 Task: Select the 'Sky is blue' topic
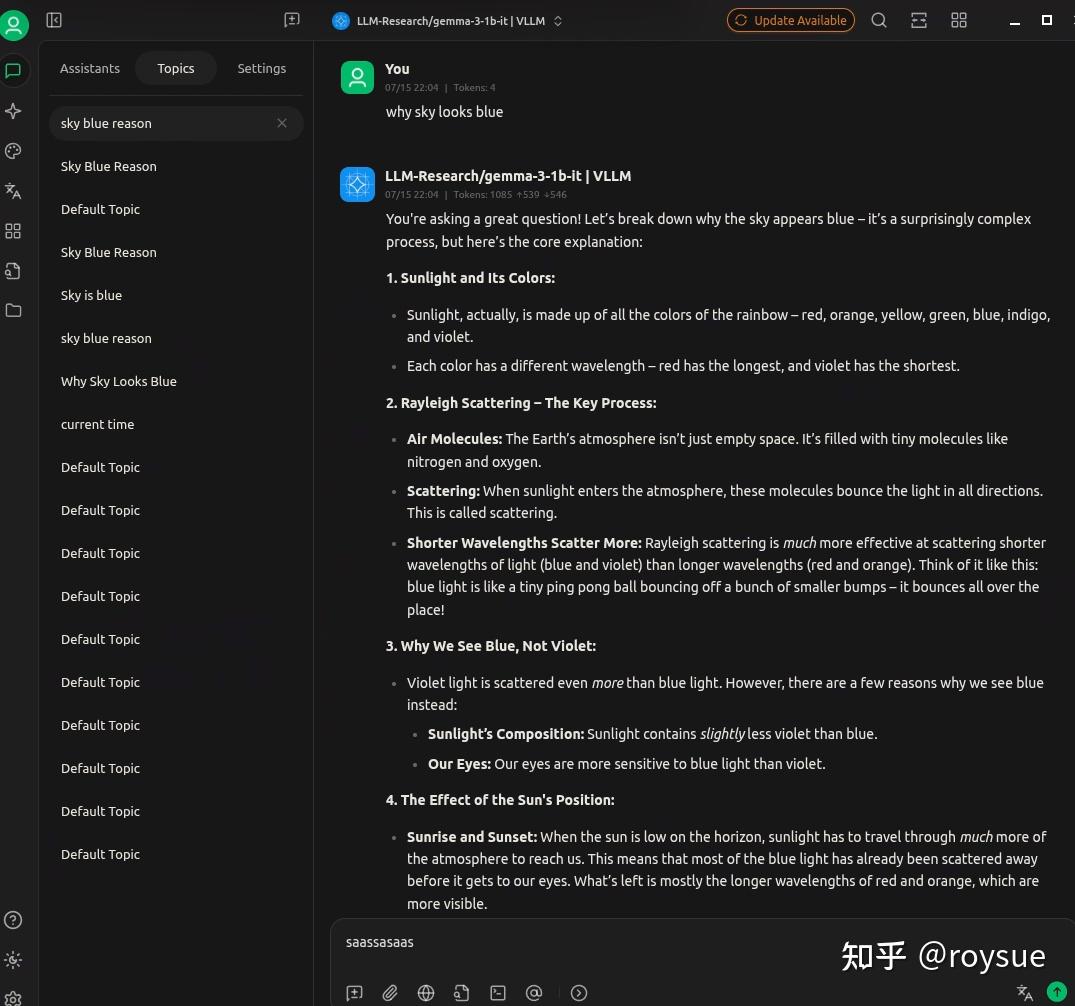click(176, 296)
